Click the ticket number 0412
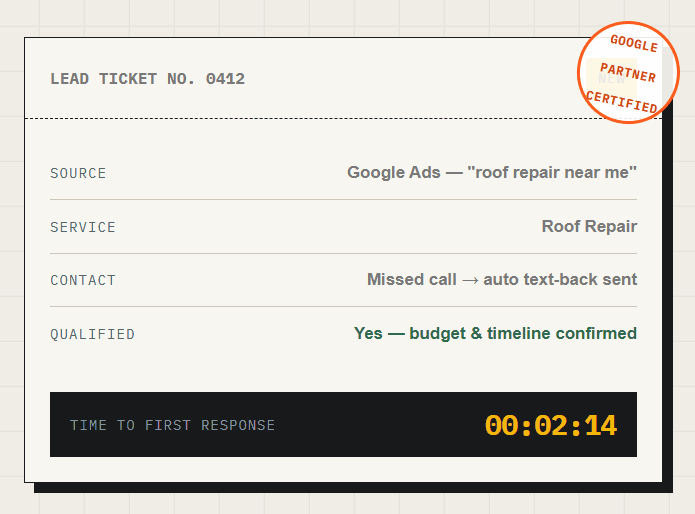This screenshot has height=514, width=695. [x=225, y=79]
